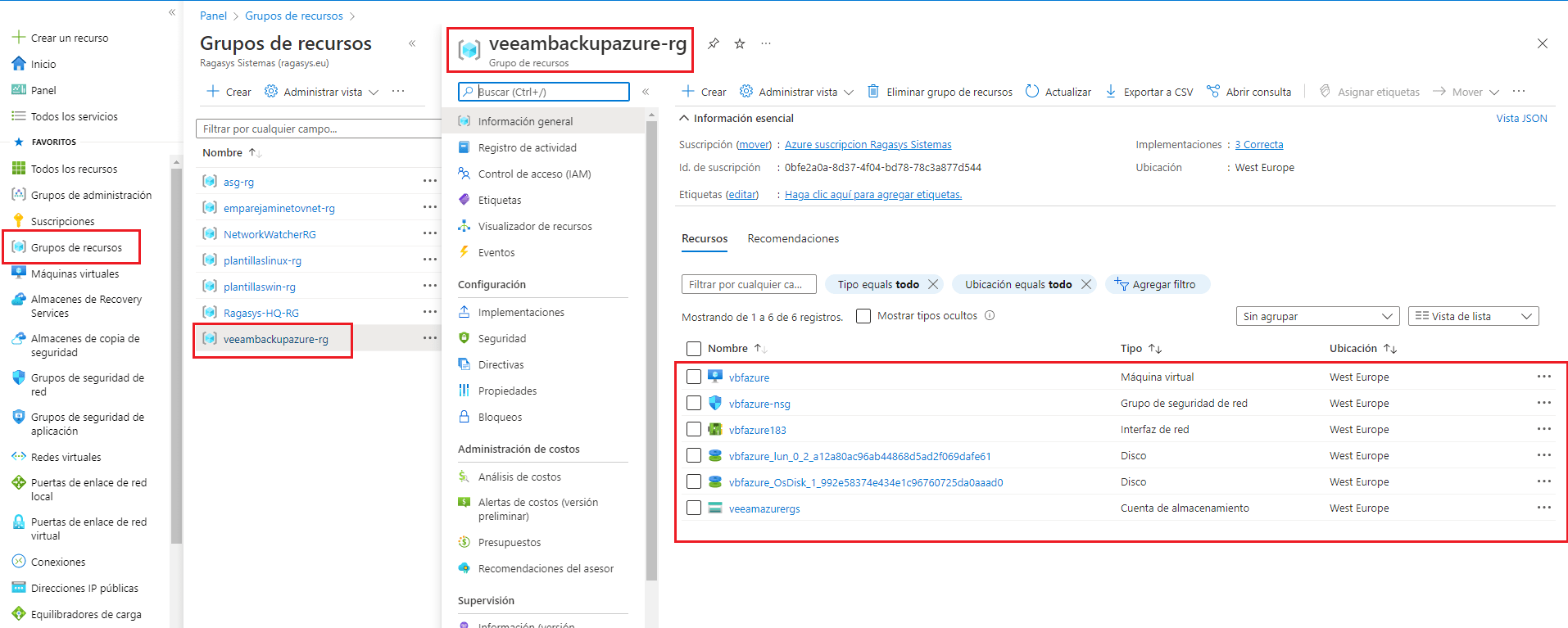Image resolution: width=1568 pixels, height=628 pixels.
Task: Expand the Mover dropdown
Action: tap(1466, 92)
